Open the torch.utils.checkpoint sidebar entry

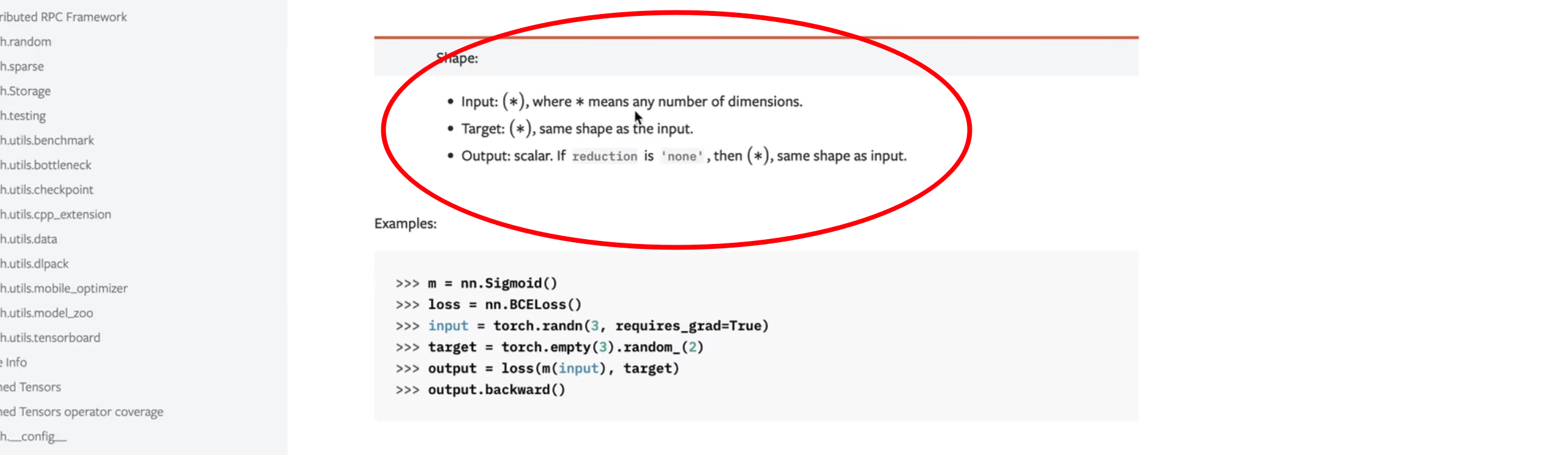coord(47,190)
